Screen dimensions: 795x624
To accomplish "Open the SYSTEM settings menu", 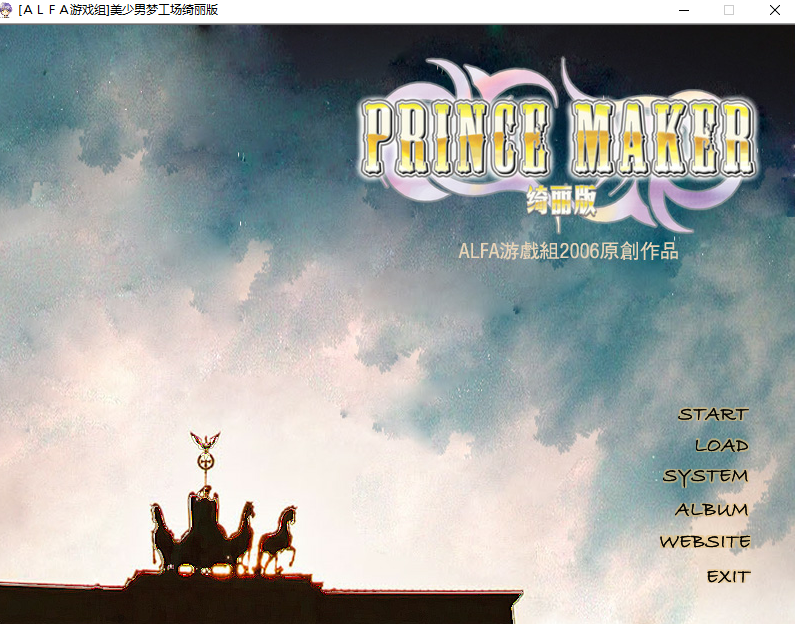I will point(705,476).
